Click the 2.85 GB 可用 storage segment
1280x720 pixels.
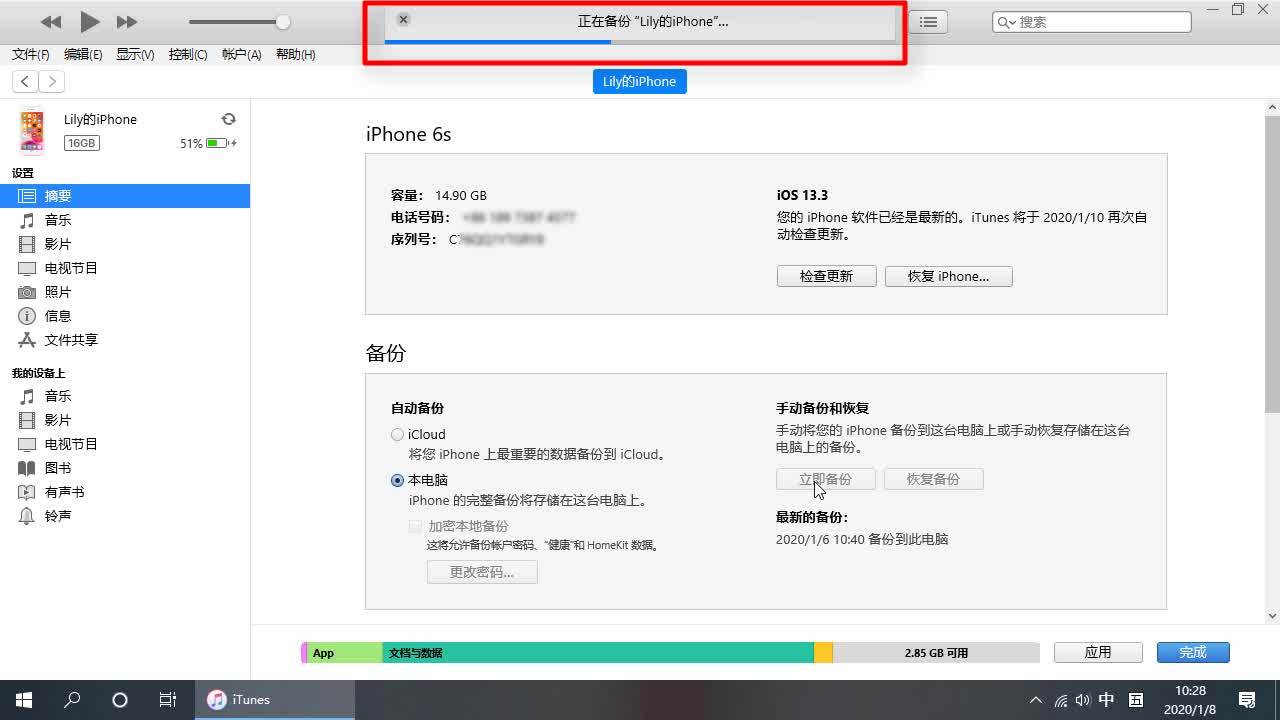pyautogui.click(x=936, y=653)
